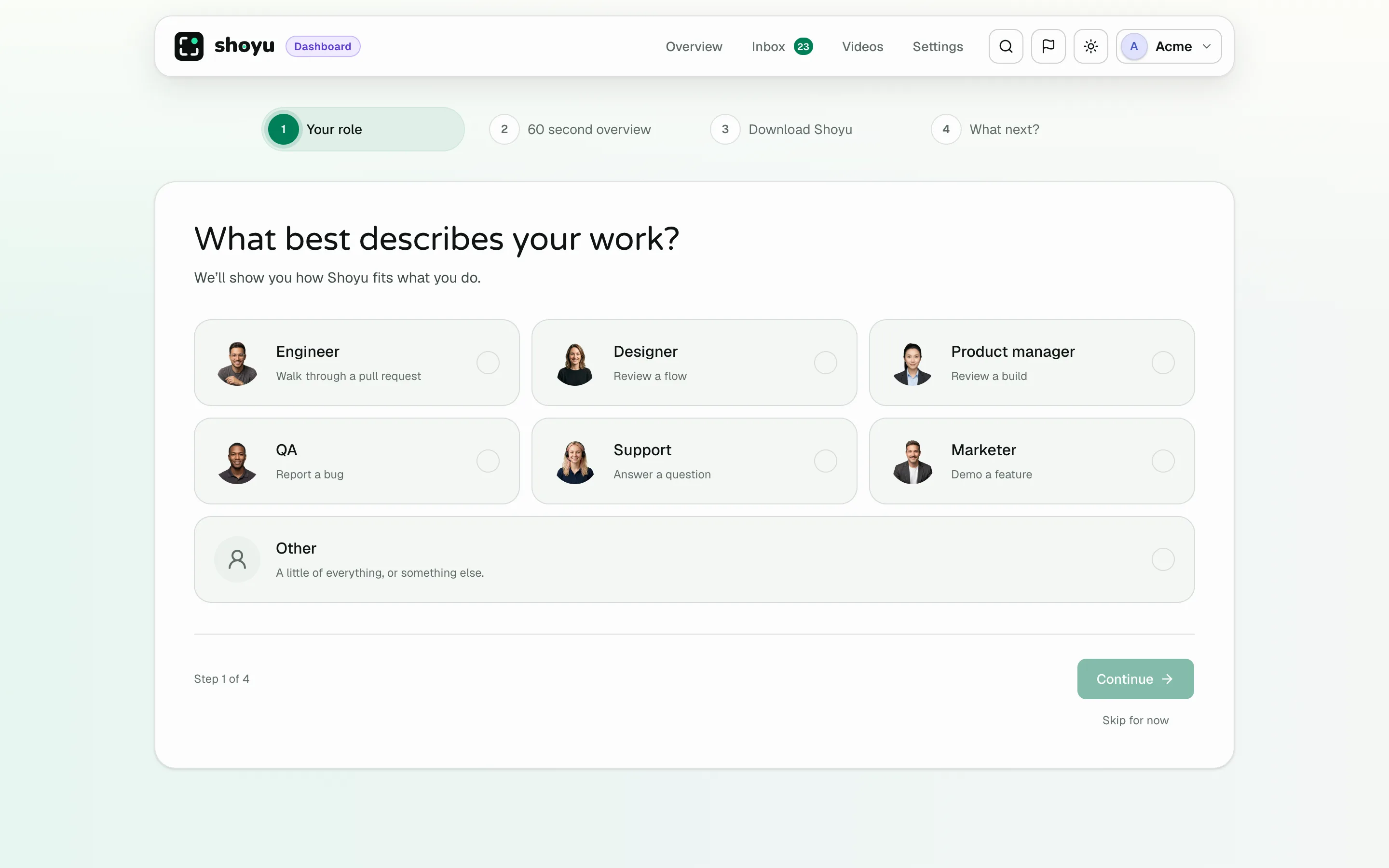Click 'A little of everything, or something else.'
Image resolution: width=1389 pixels, height=868 pixels.
tap(380, 572)
